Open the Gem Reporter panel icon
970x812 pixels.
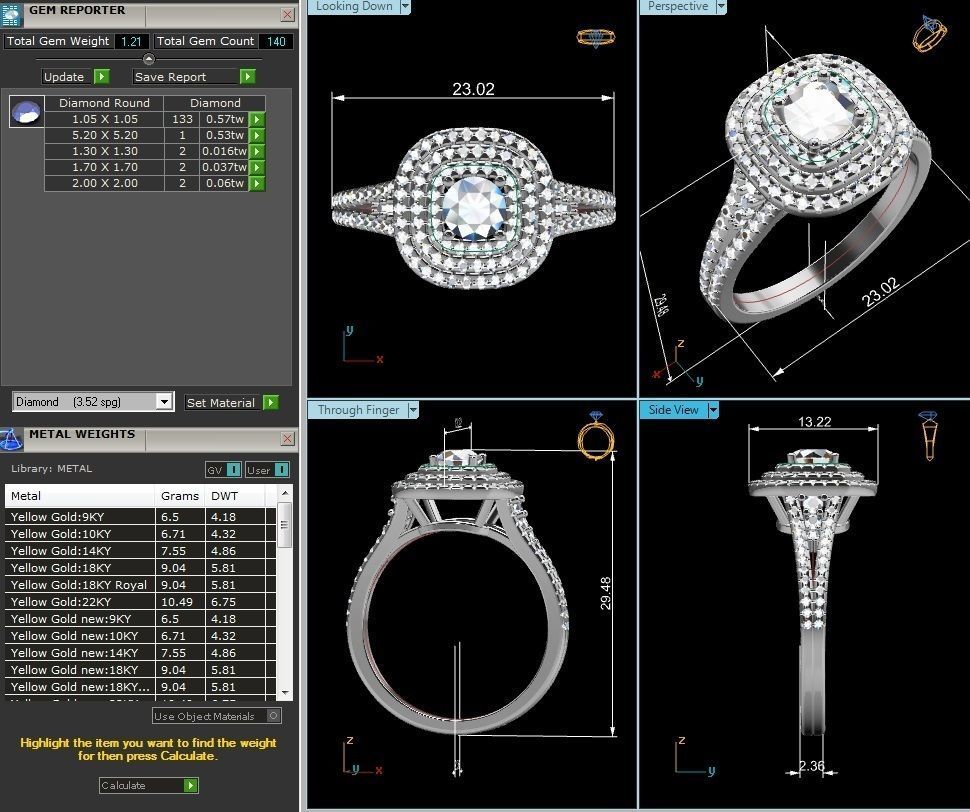pyautogui.click(x=11, y=14)
